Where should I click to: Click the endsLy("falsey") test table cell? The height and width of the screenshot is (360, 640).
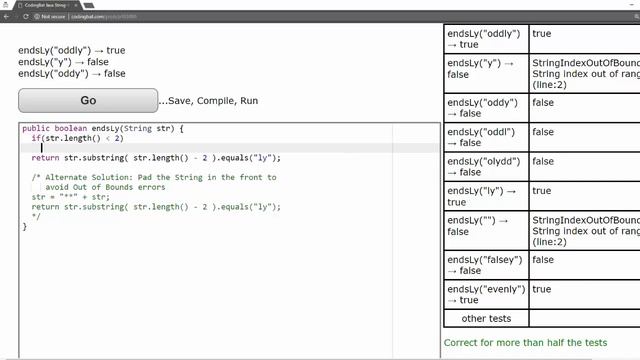(486, 265)
